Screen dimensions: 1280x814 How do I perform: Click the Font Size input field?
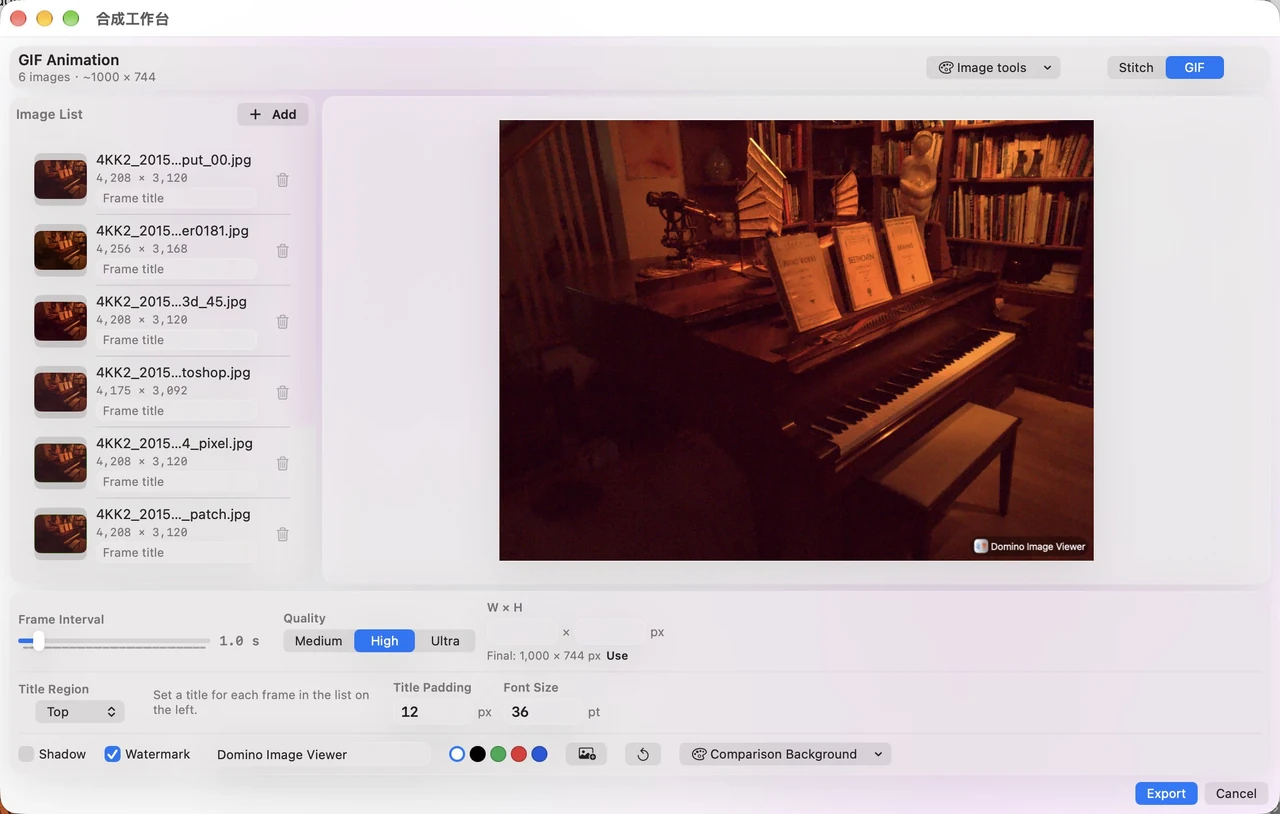(x=543, y=712)
